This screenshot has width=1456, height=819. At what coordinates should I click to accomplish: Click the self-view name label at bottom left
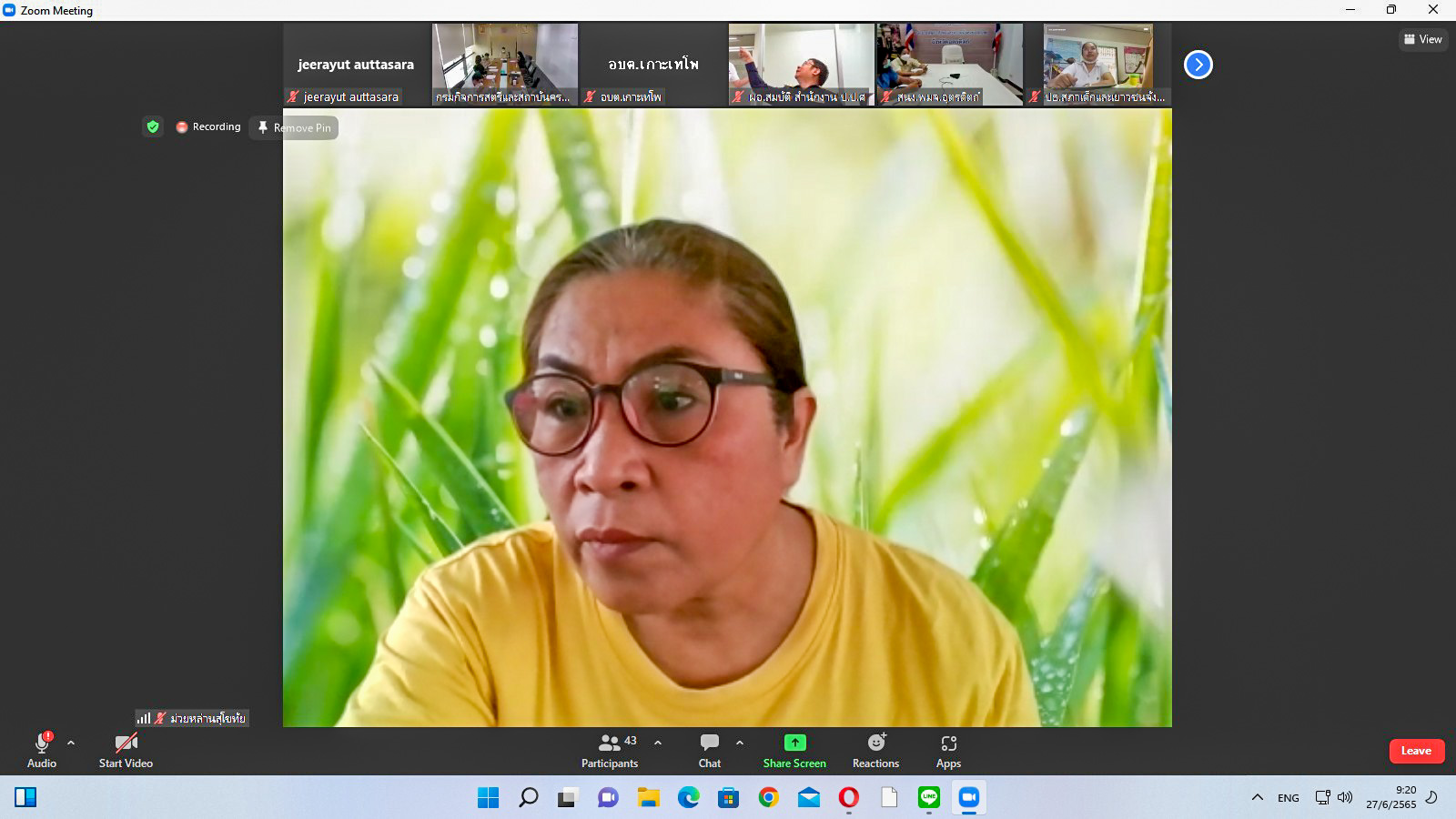point(192,718)
